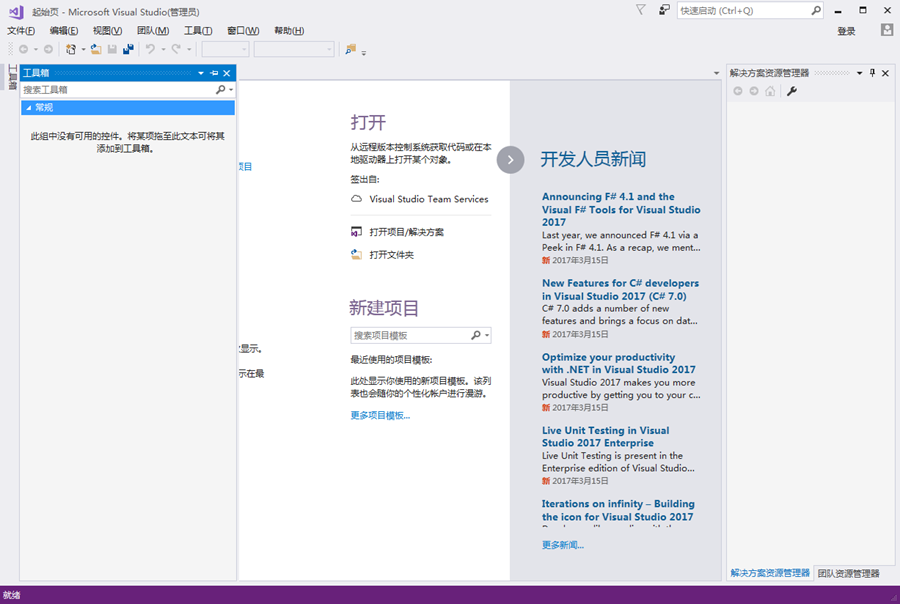Open the 新建项目 template search dropdown arrow

point(487,336)
